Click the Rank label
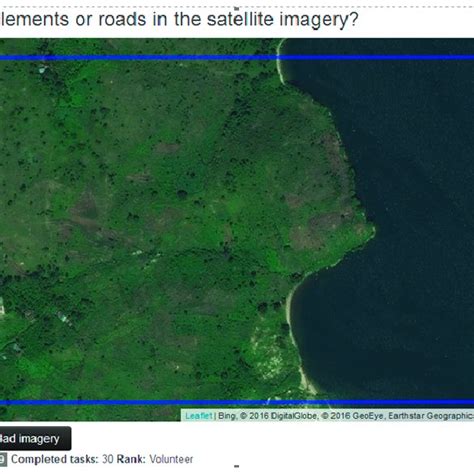Screen dimensions: 474x474 click(x=131, y=459)
